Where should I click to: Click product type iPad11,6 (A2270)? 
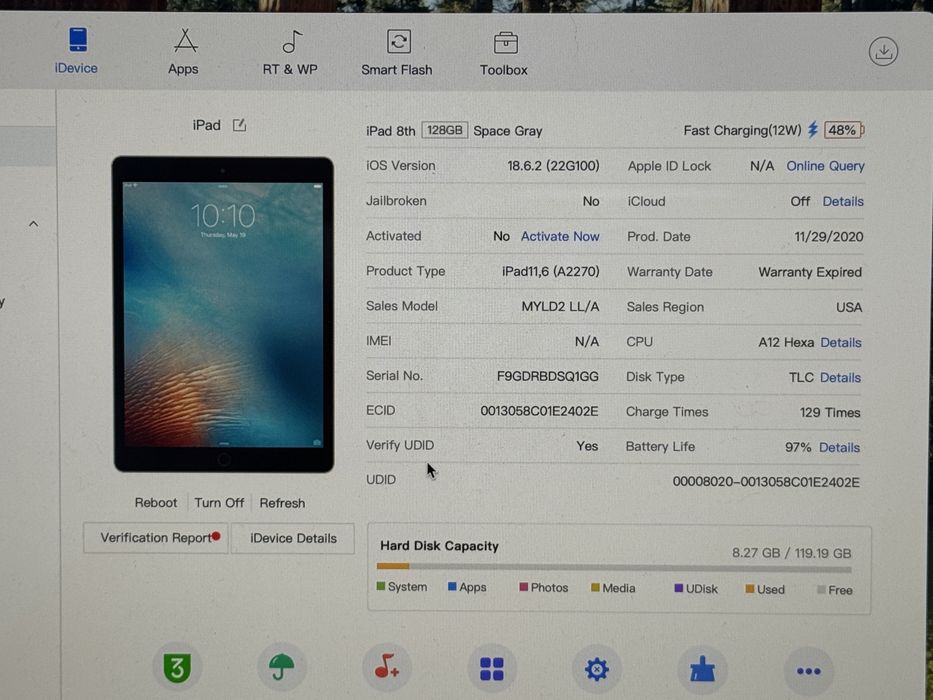click(550, 271)
